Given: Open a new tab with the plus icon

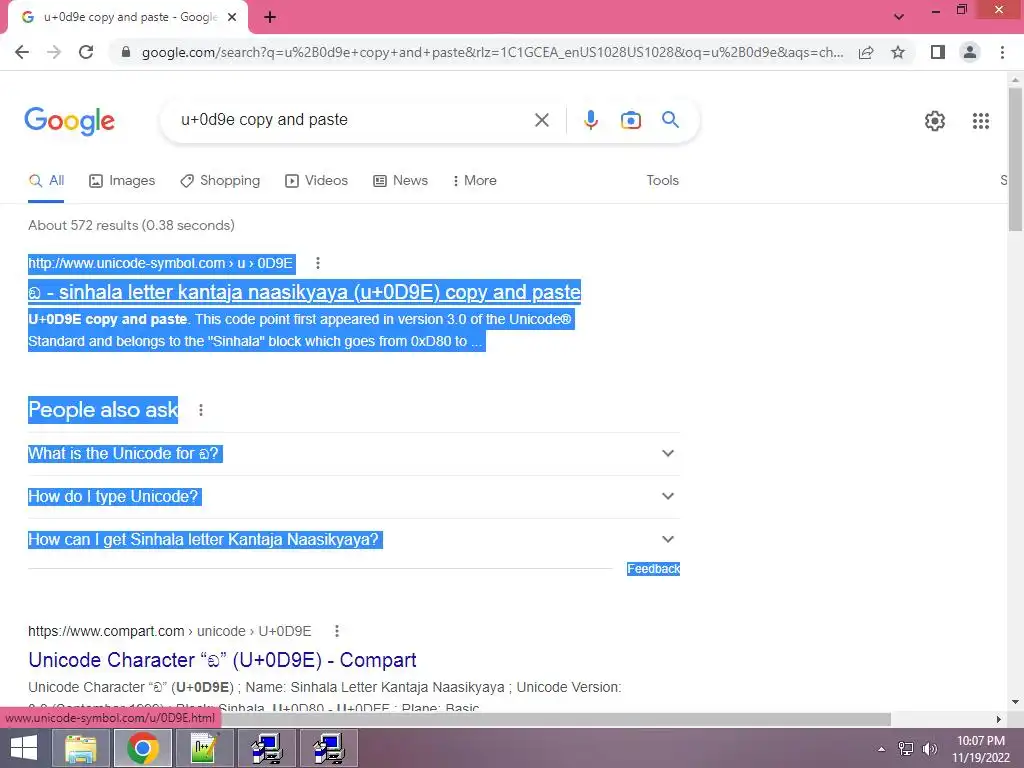Looking at the screenshot, I should (x=270, y=17).
